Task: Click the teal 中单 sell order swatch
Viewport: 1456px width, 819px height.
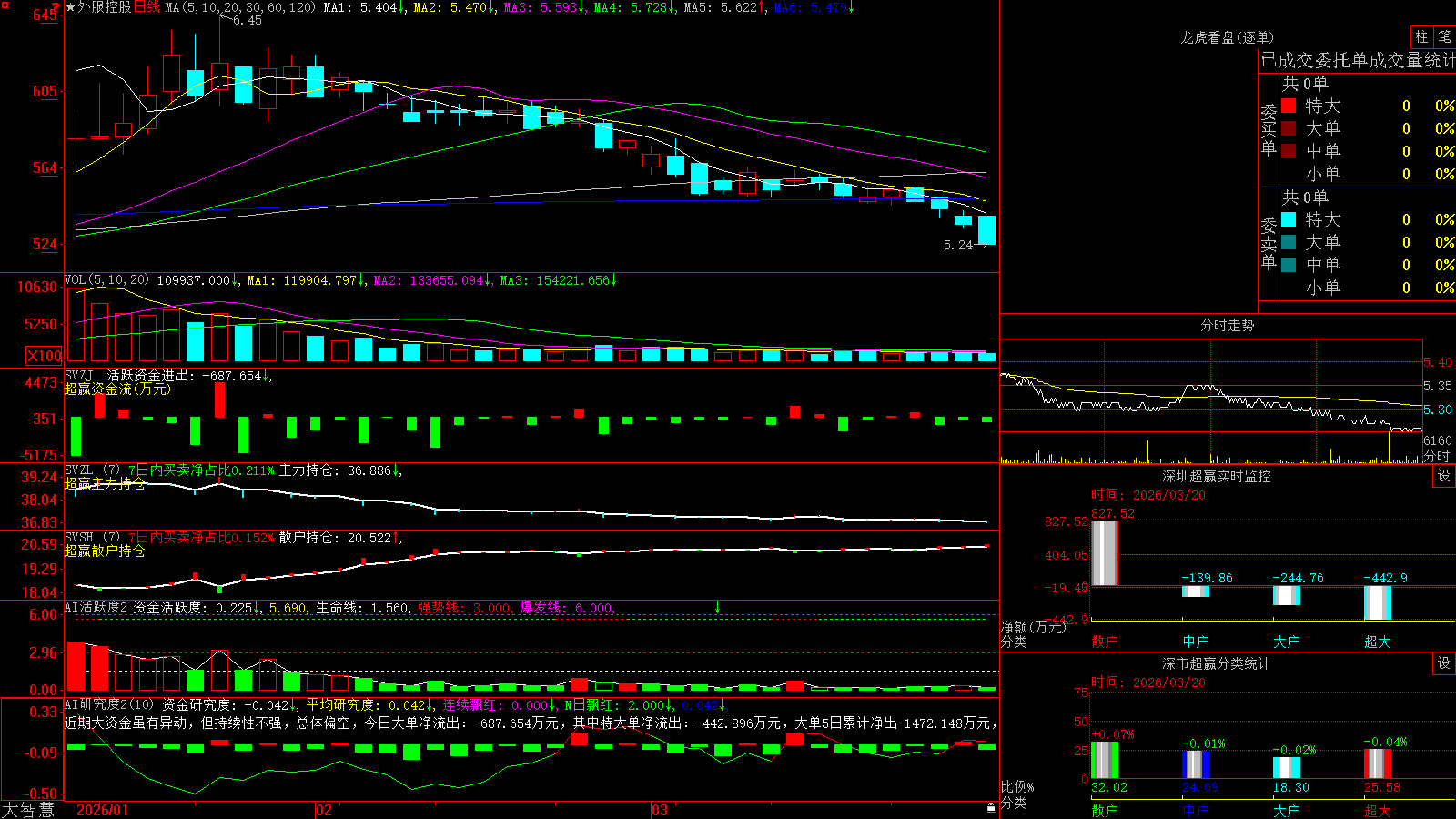Action: pos(1289,265)
